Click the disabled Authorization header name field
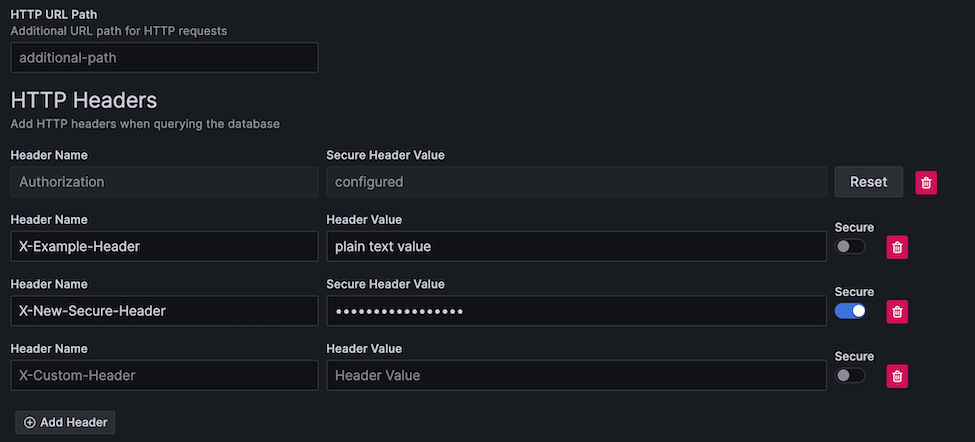 tap(164, 182)
